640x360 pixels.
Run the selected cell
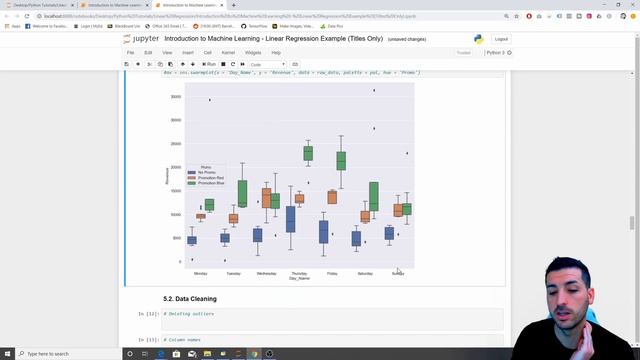[x=209, y=64]
